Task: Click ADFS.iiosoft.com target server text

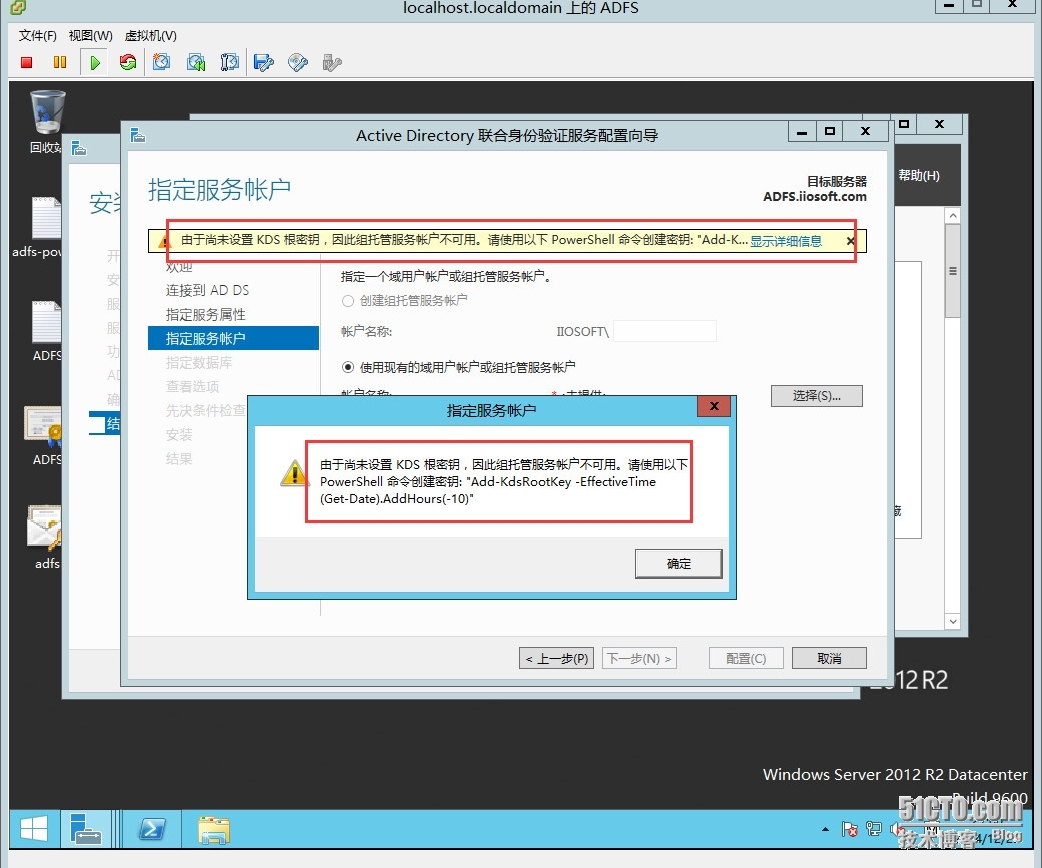Action: point(815,197)
